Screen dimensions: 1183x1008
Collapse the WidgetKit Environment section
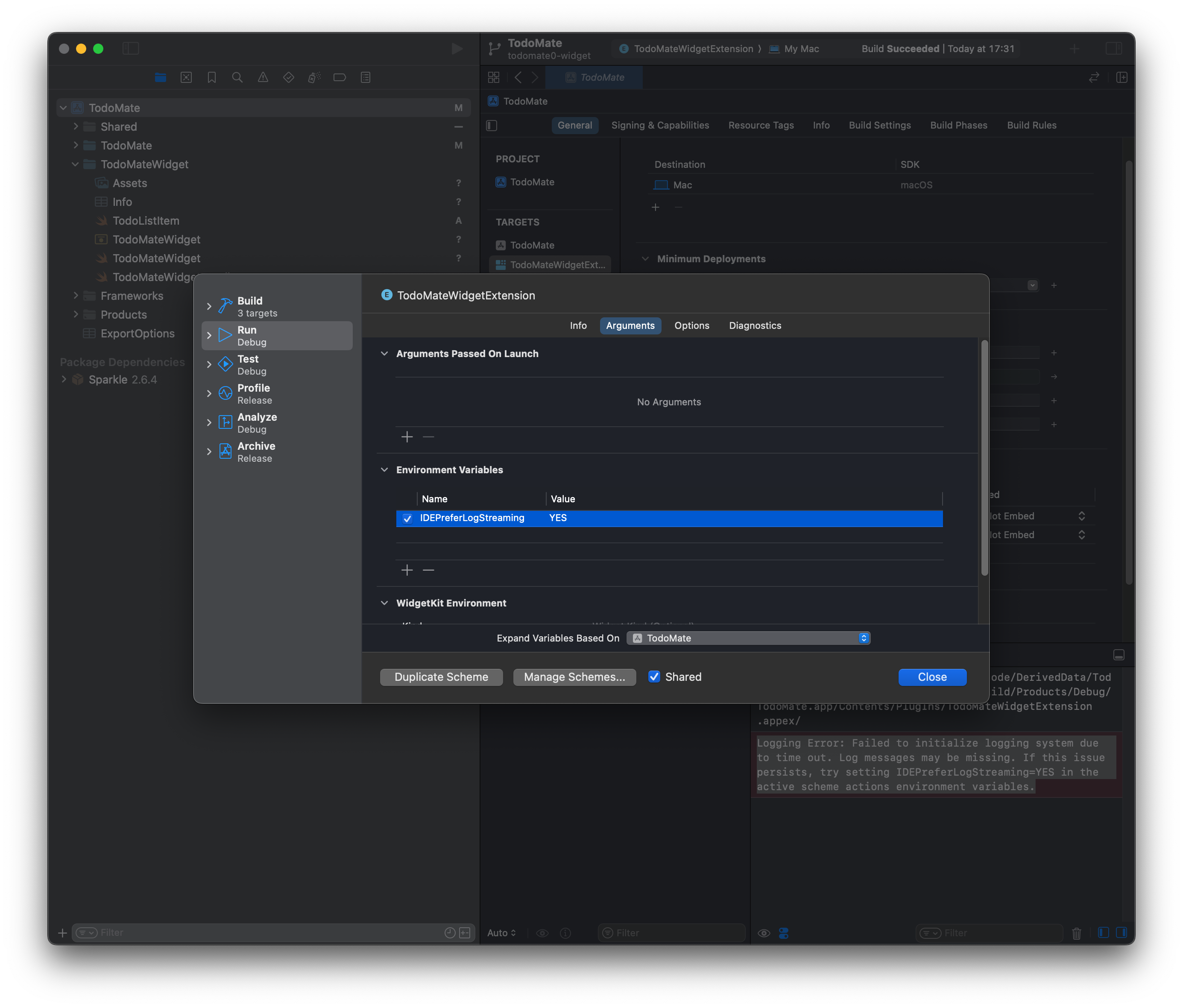point(384,603)
